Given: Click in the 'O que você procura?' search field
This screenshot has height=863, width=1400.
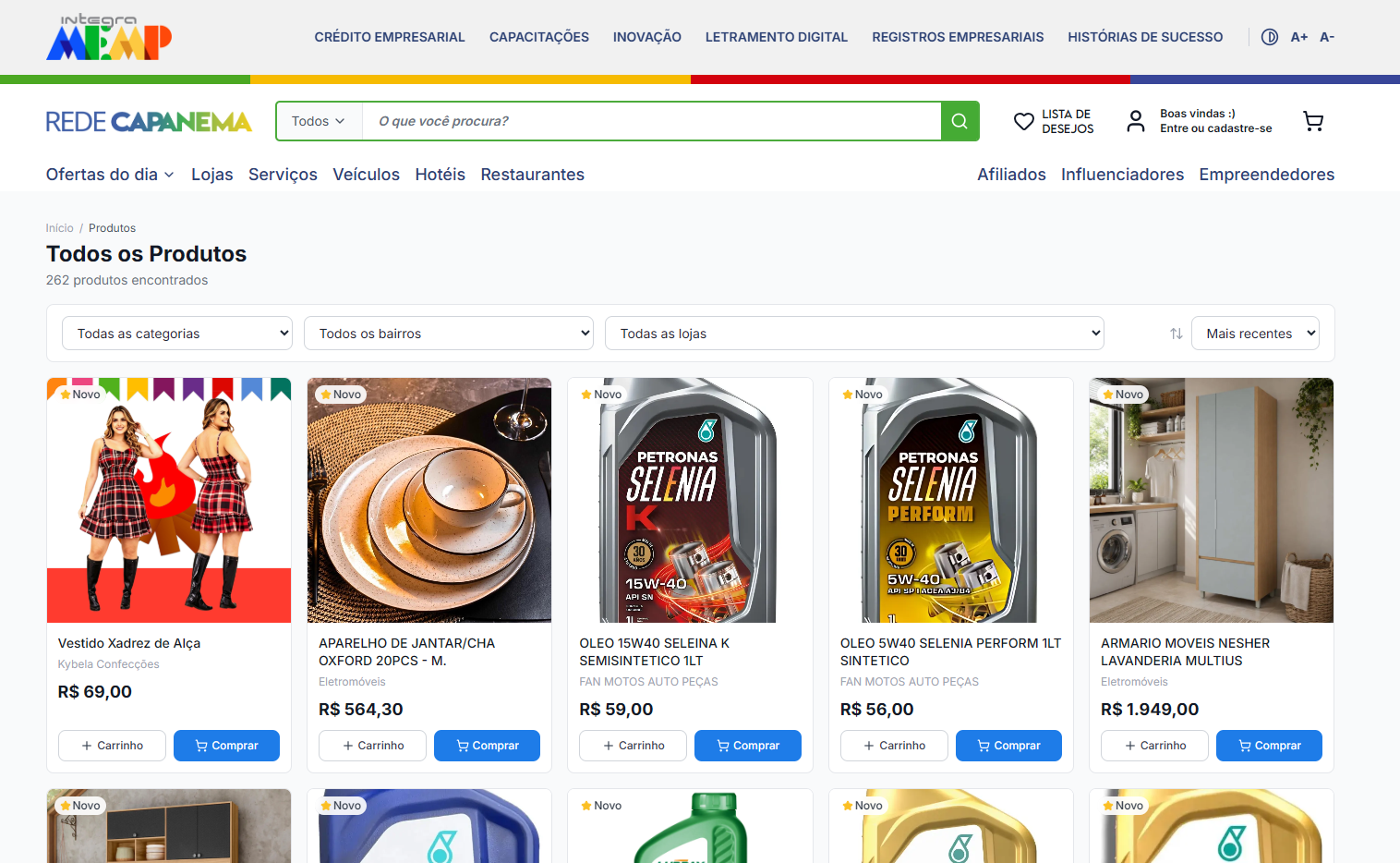Looking at the screenshot, I should coord(652,121).
